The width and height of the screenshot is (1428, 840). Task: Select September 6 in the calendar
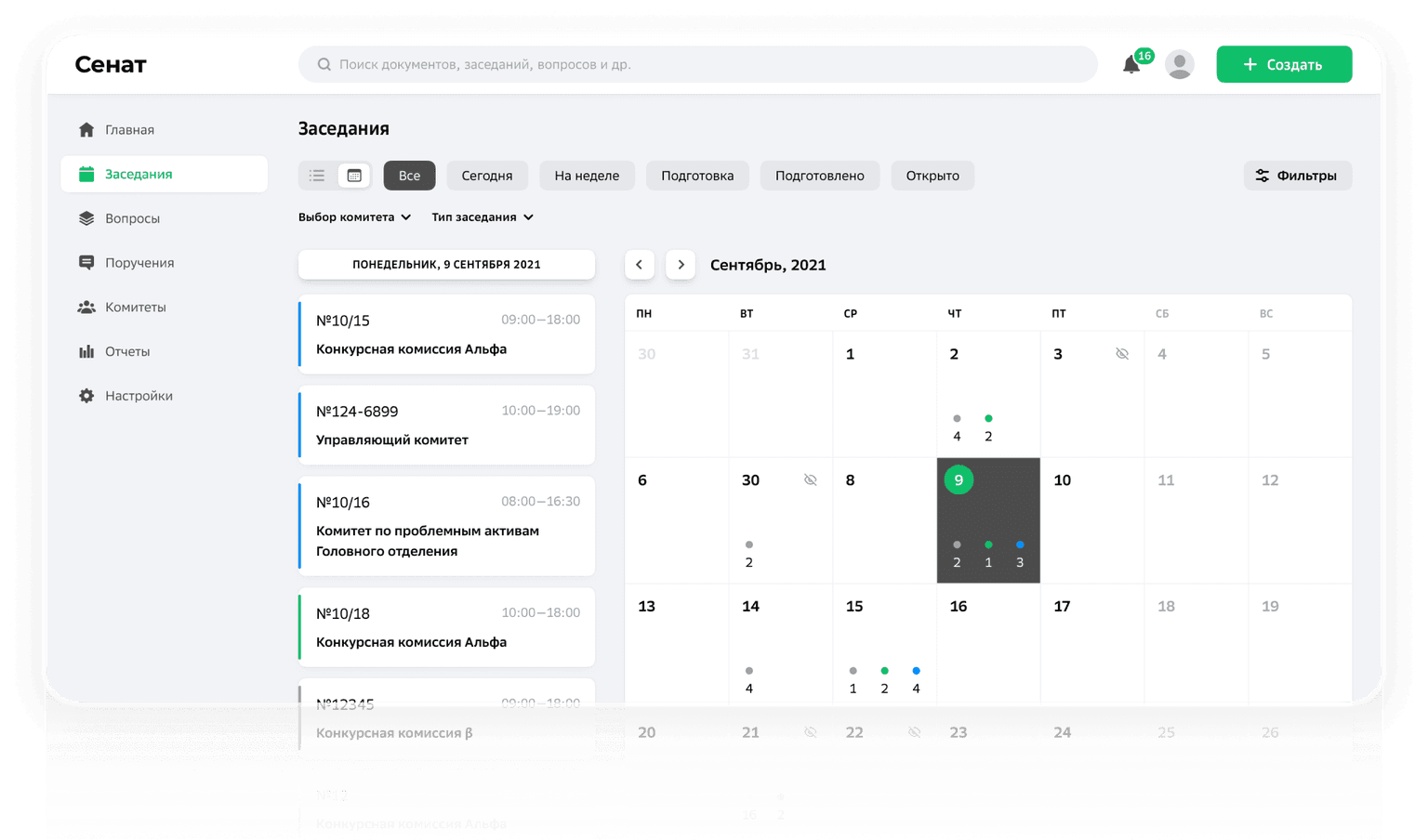point(677,520)
